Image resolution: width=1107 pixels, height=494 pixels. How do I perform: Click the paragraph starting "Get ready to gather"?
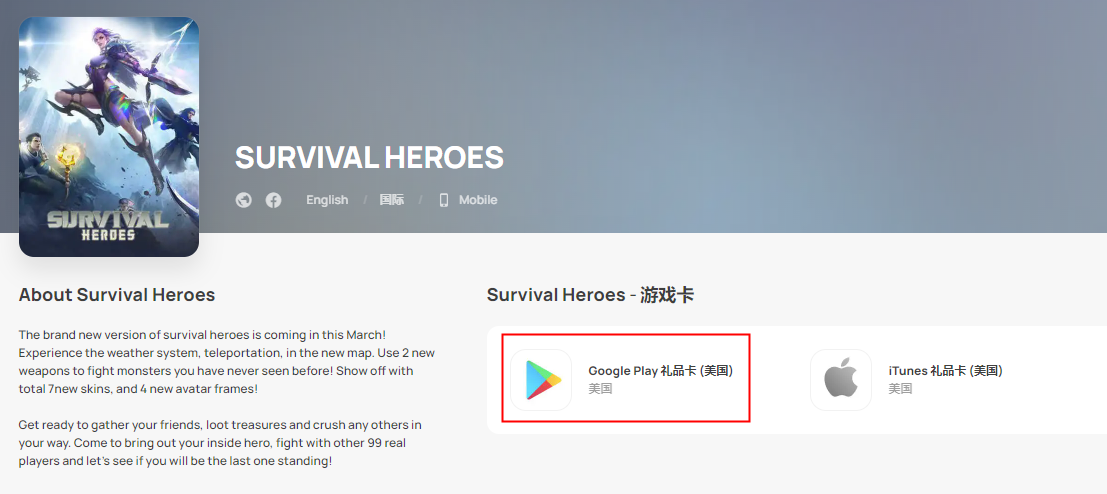coord(220,443)
